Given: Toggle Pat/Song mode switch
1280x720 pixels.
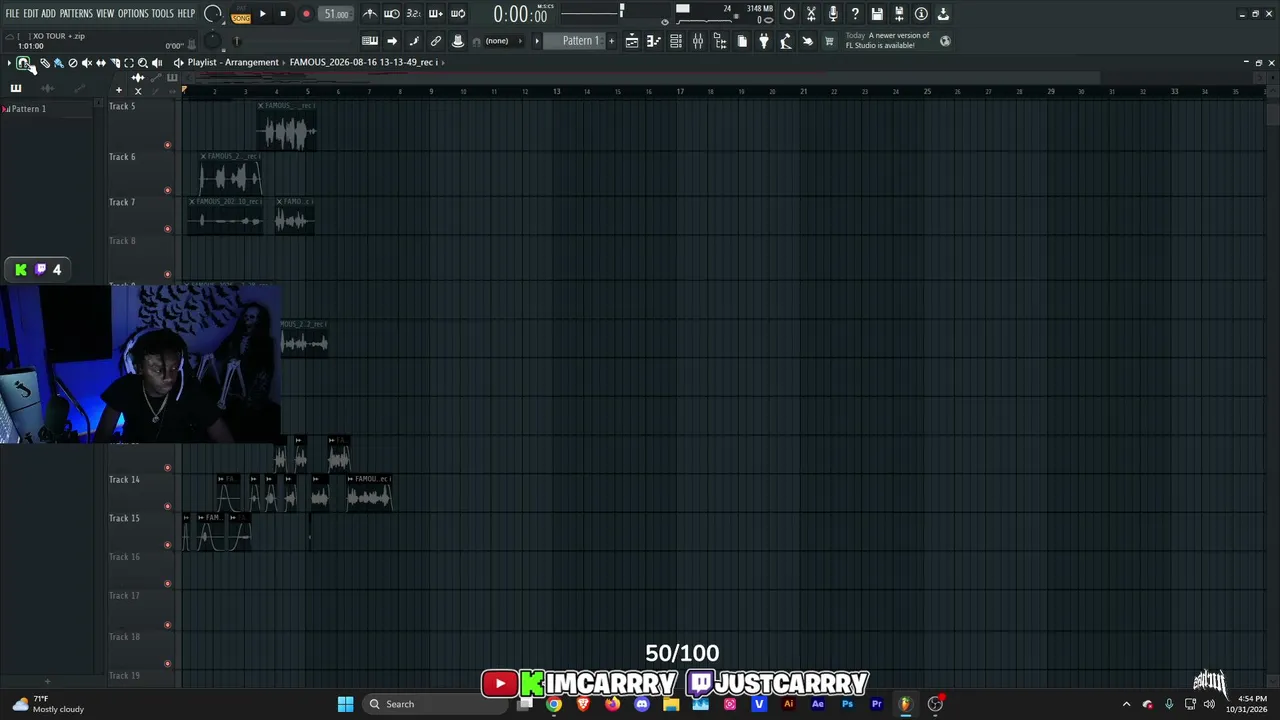Looking at the screenshot, I should click(241, 14).
